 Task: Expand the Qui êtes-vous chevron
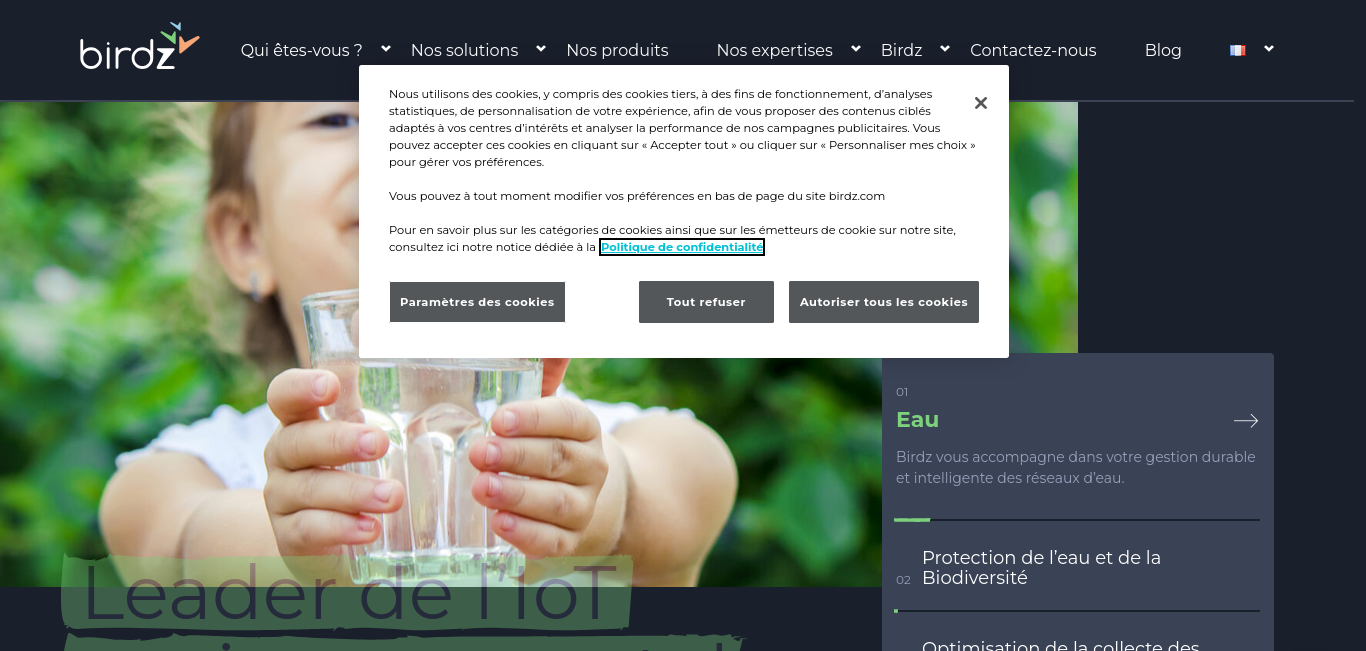point(386,48)
